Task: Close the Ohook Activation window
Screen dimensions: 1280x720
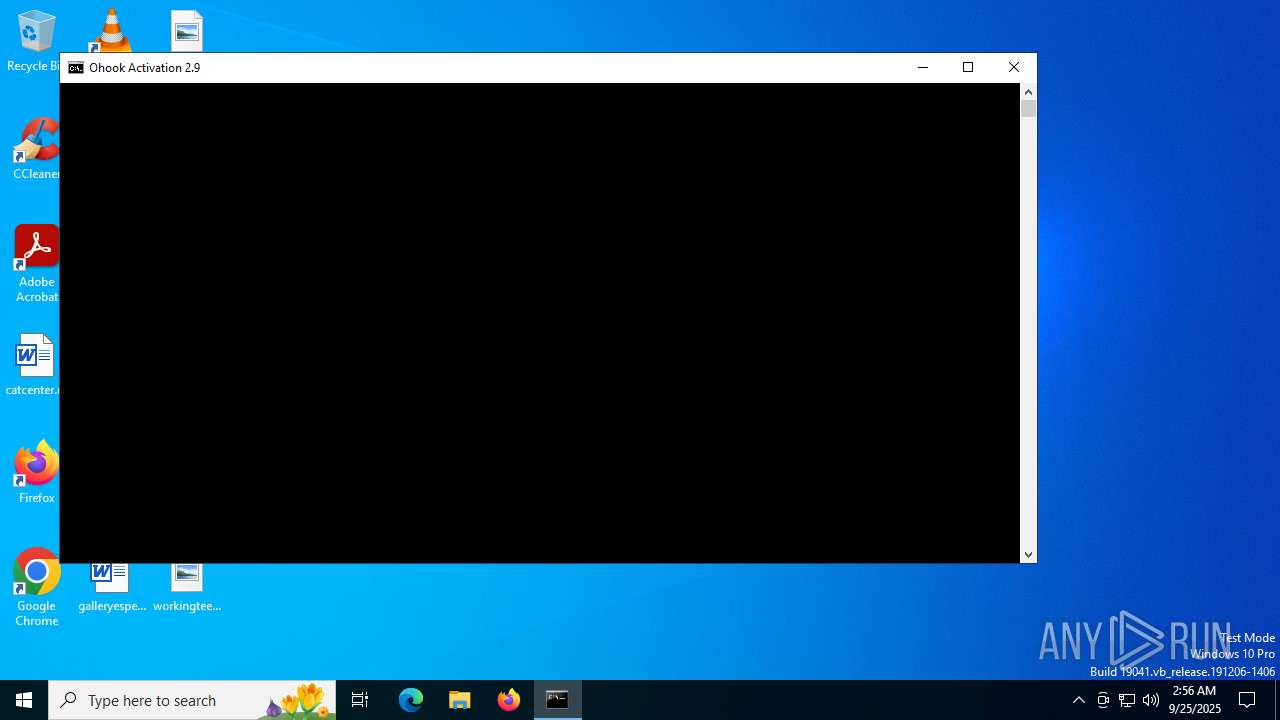Action: click(1014, 67)
